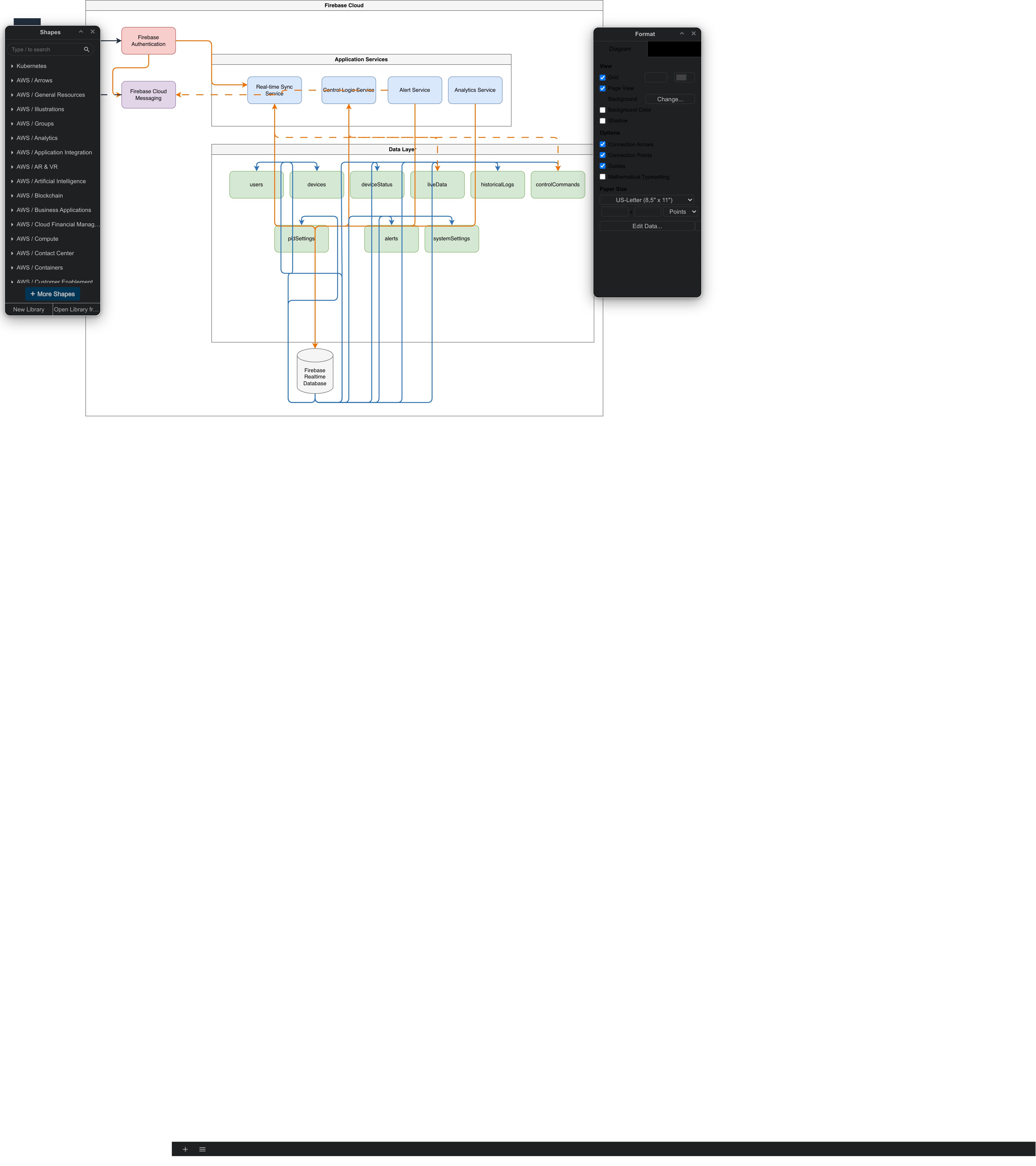
Task: Select the controlCommands node
Action: tap(558, 185)
